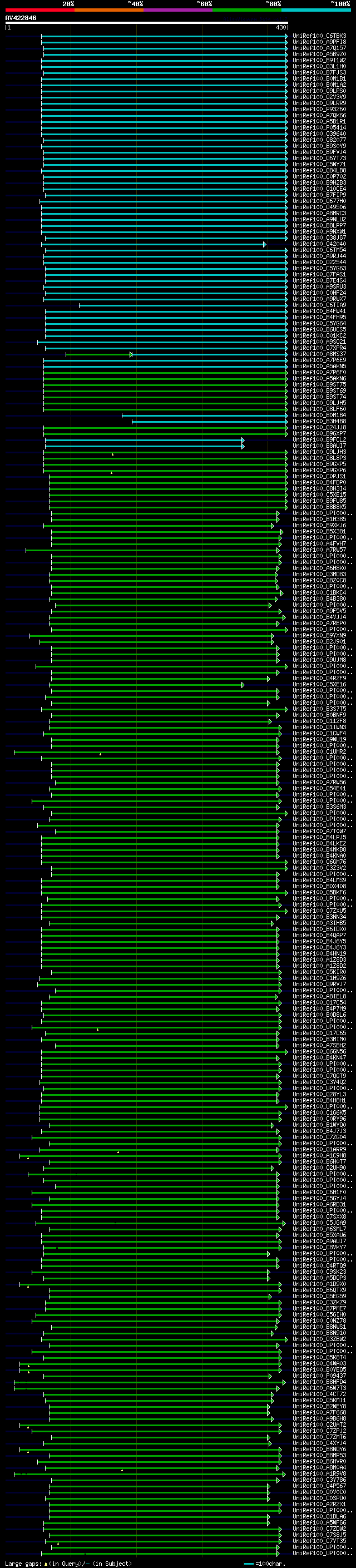Screen dimensions: 356x1568
Task: Click UniRef100_C6TM54 label
Action: [x=319, y=250]
